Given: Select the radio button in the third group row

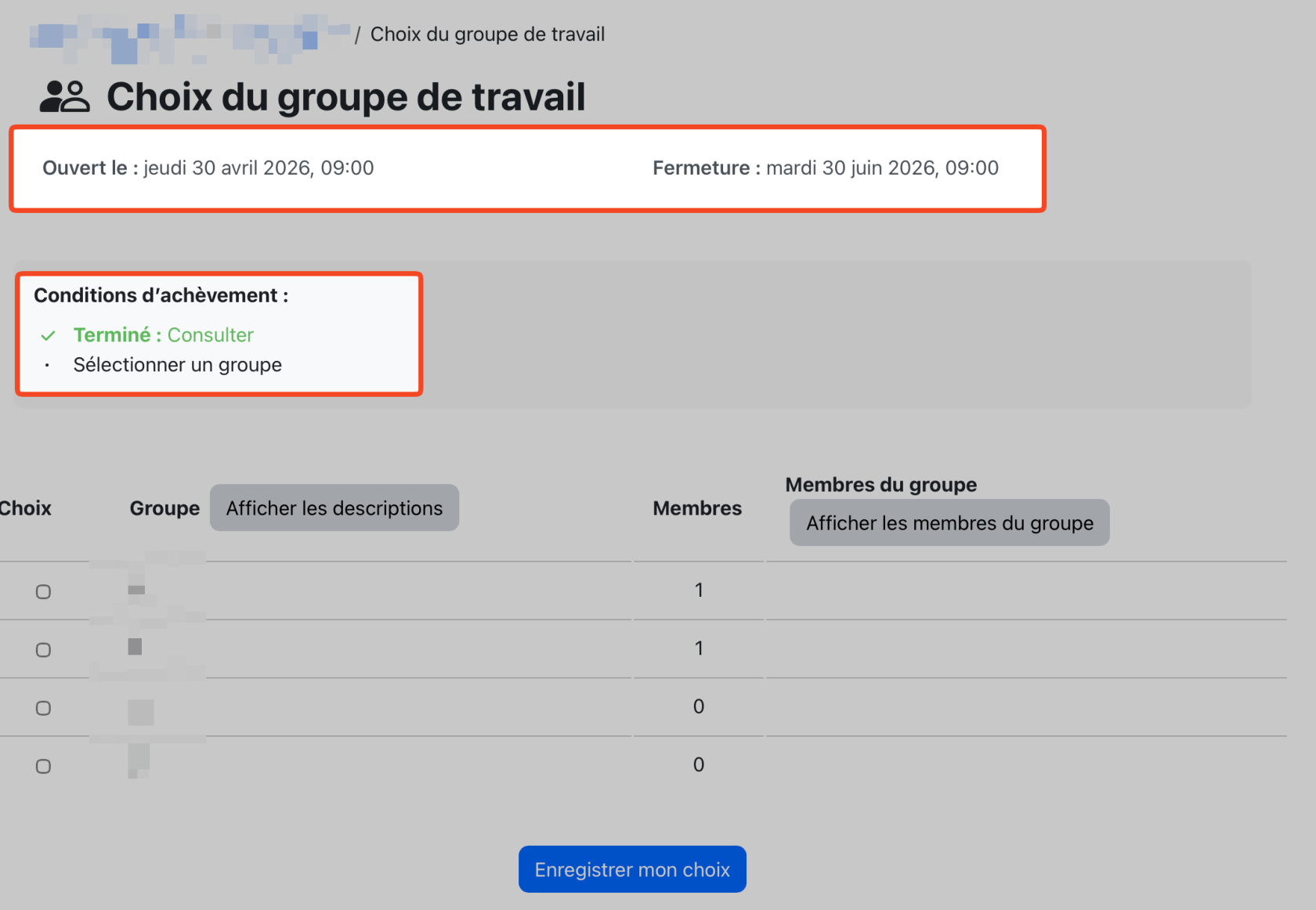Looking at the screenshot, I should [44, 708].
